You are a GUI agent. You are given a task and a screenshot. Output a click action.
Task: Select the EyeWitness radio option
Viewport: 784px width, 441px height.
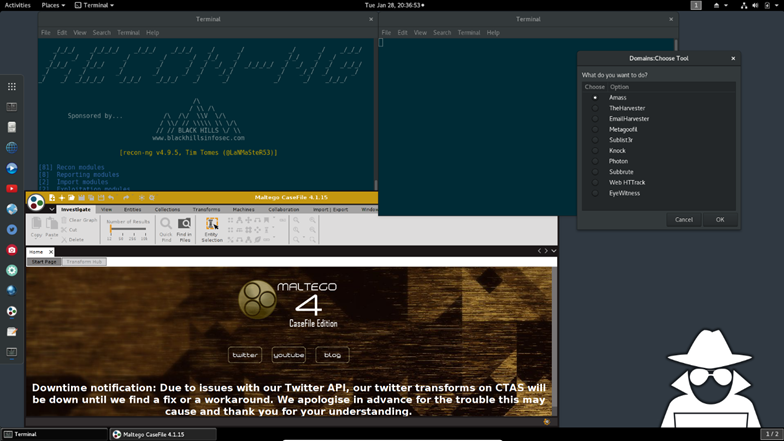595,193
